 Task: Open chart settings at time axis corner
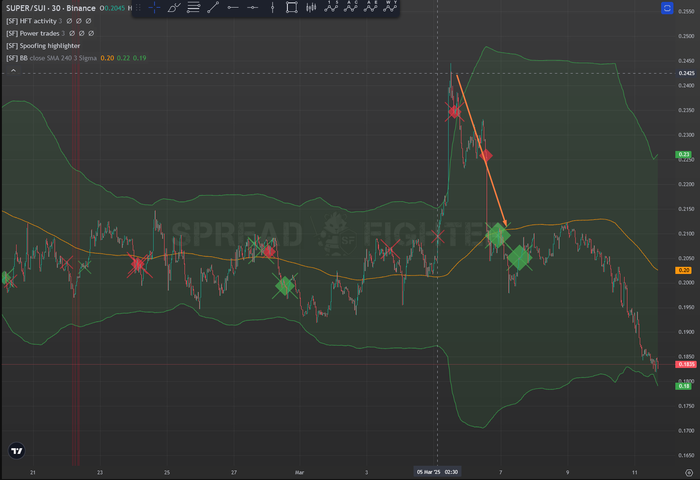[689, 472]
